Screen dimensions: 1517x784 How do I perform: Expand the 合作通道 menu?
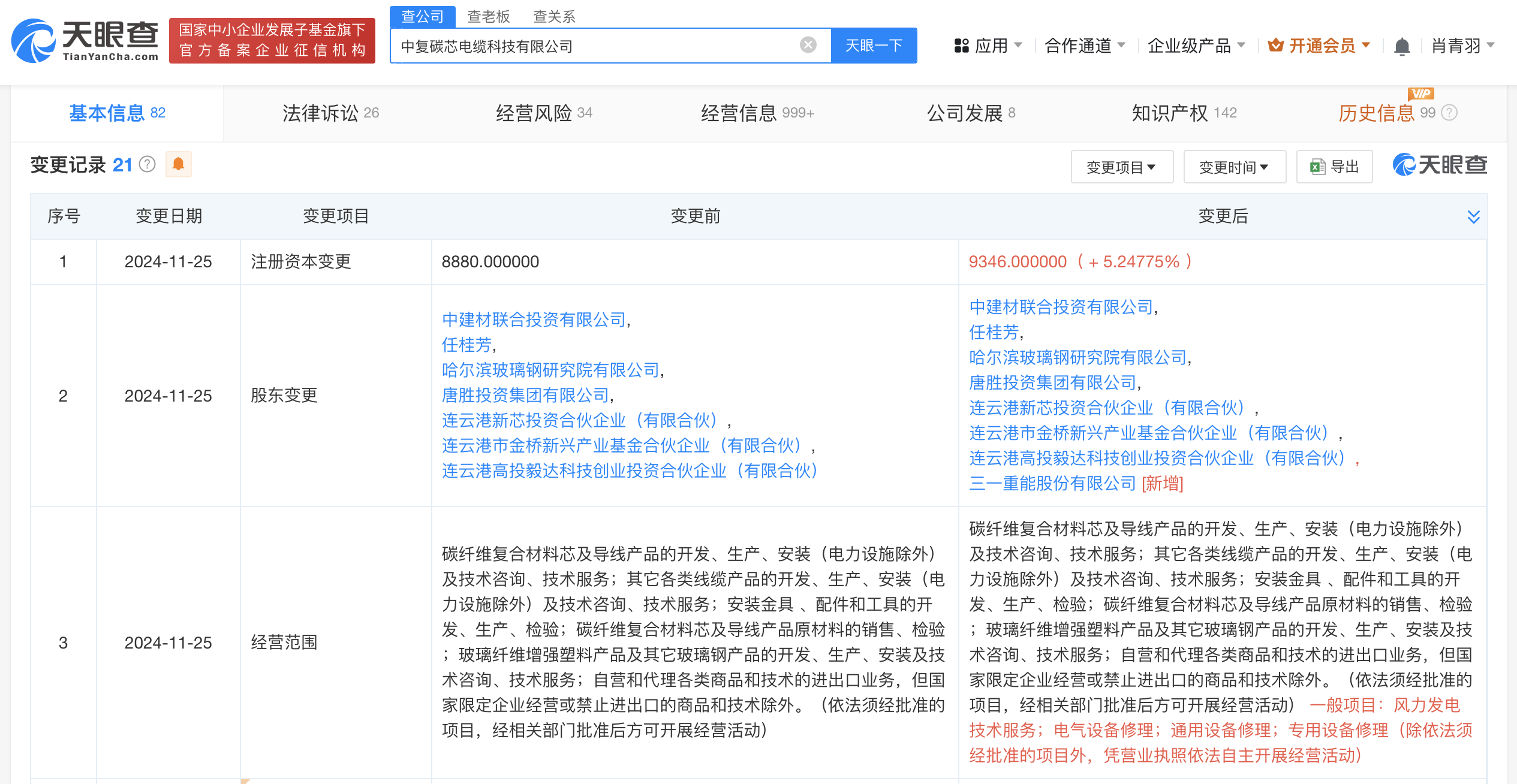[1084, 46]
